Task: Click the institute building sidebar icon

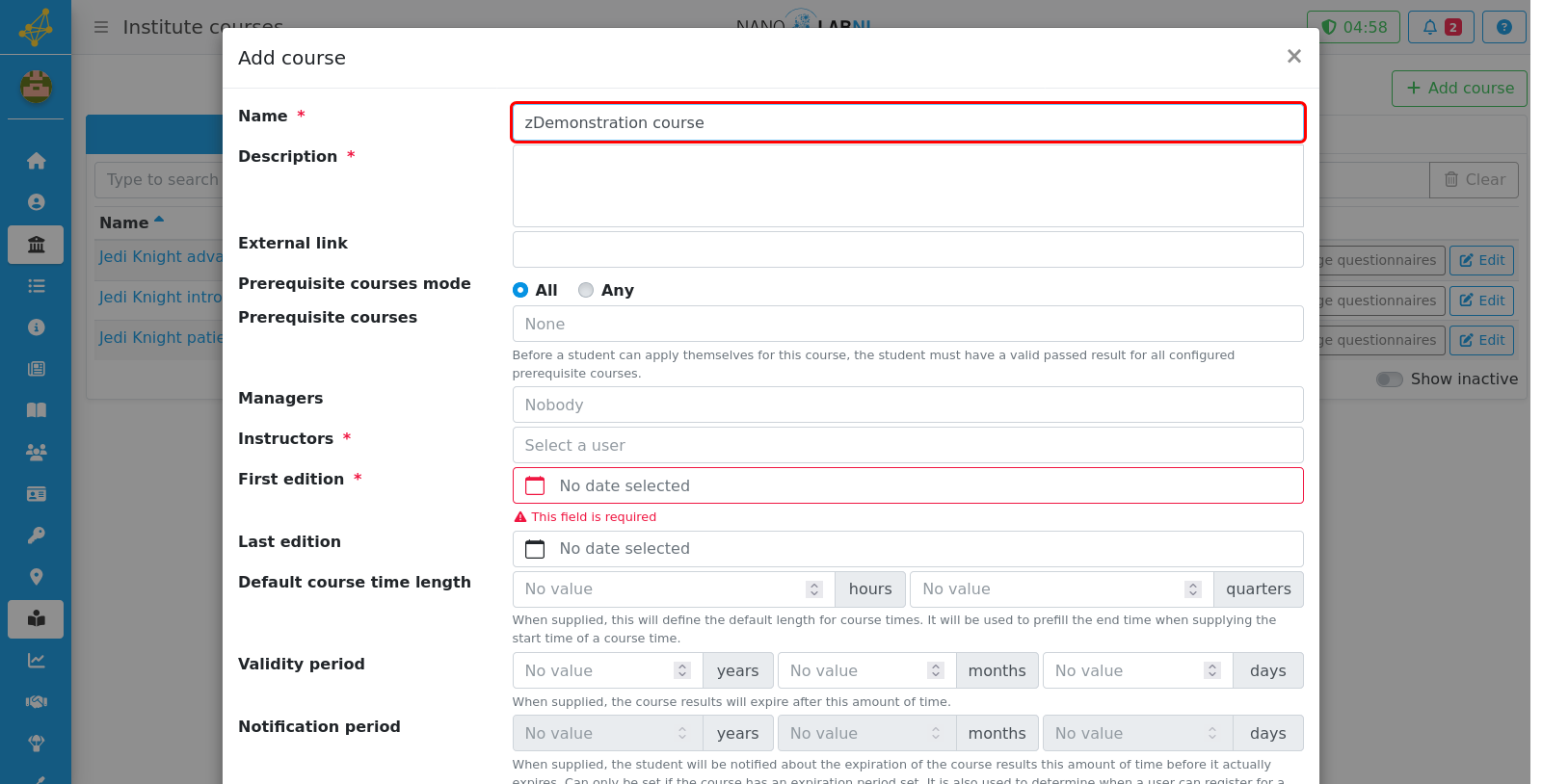Action: click(36, 245)
